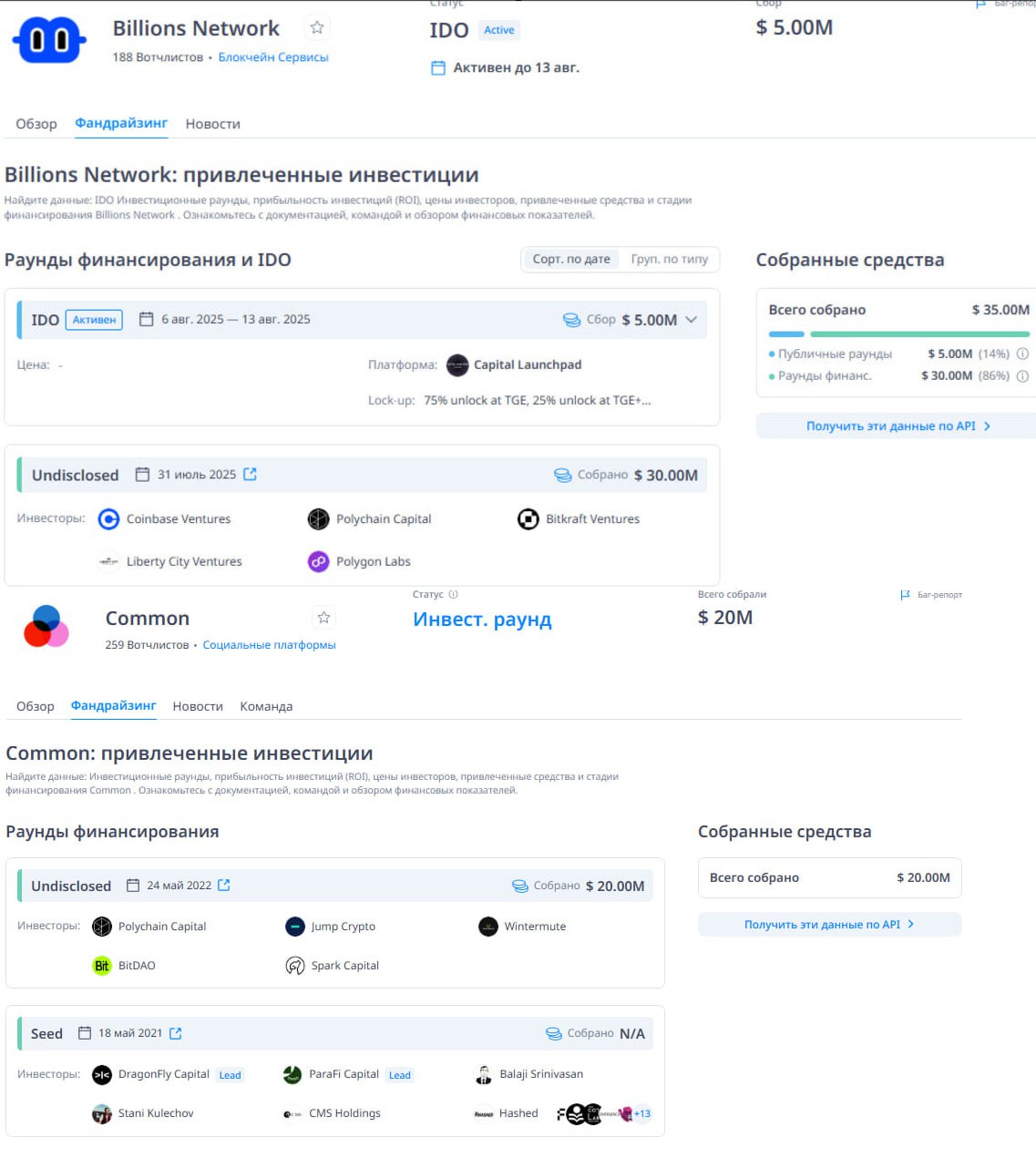Click the Активен badge in IDO round

click(x=94, y=320)
